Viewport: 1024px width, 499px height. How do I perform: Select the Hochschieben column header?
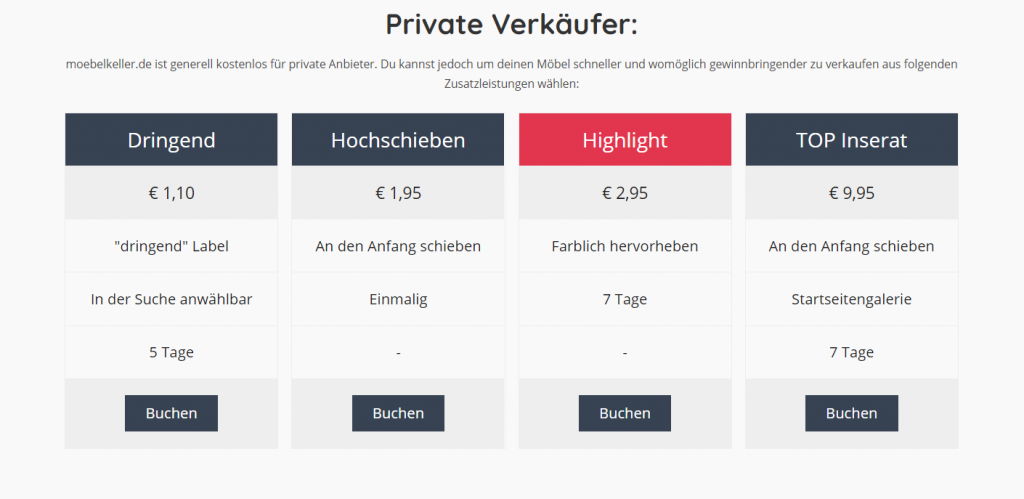[398, 140]
